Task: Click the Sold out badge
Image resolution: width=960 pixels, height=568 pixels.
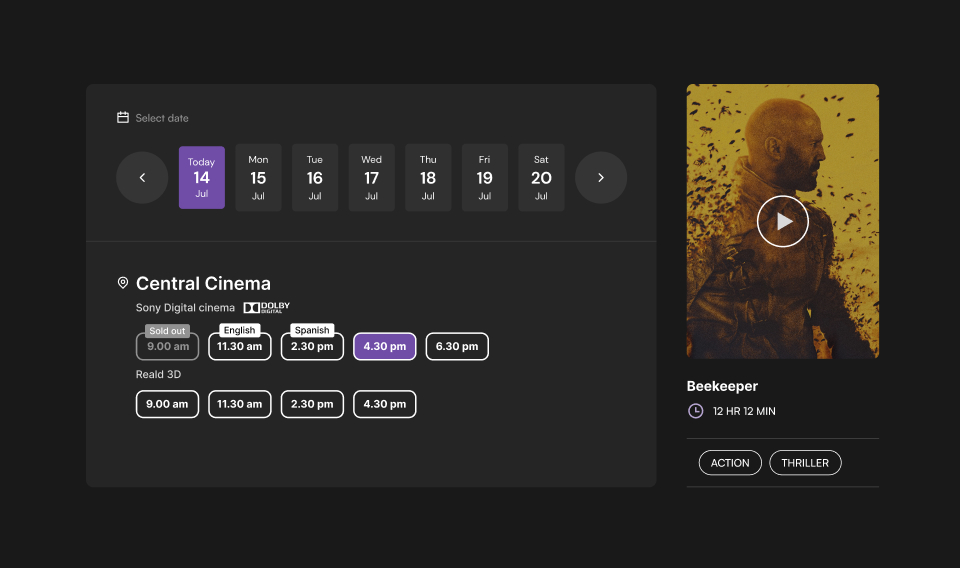Action: (x=167, y=331)
